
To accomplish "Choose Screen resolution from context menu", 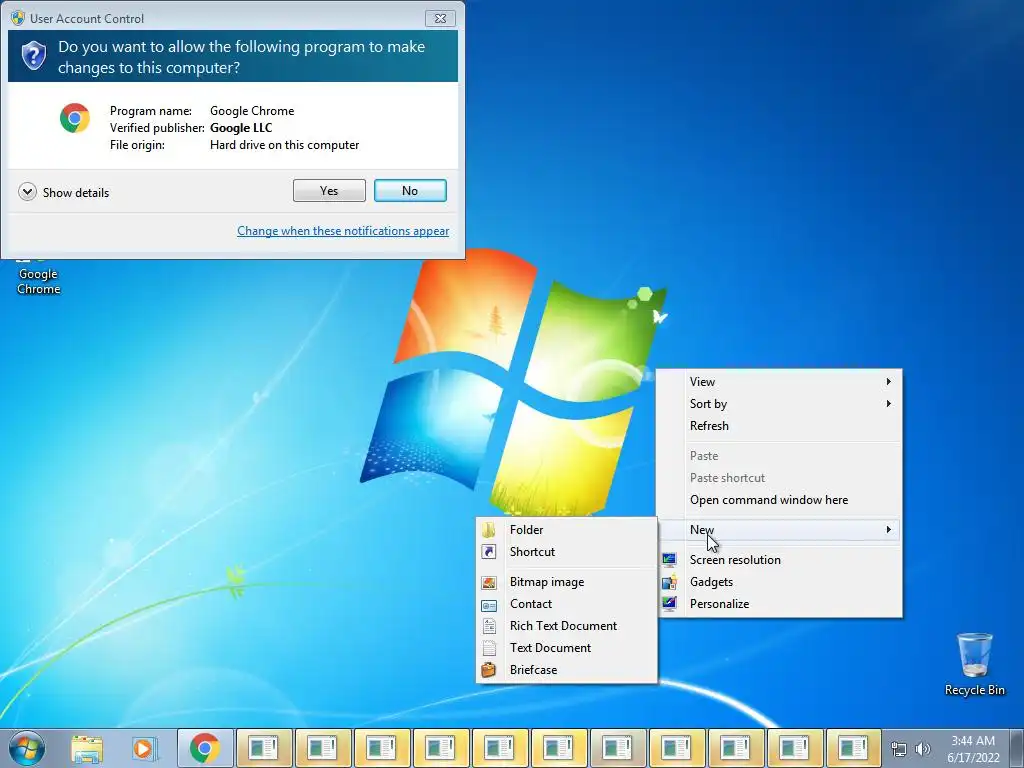I will click(x=779, y=560).
